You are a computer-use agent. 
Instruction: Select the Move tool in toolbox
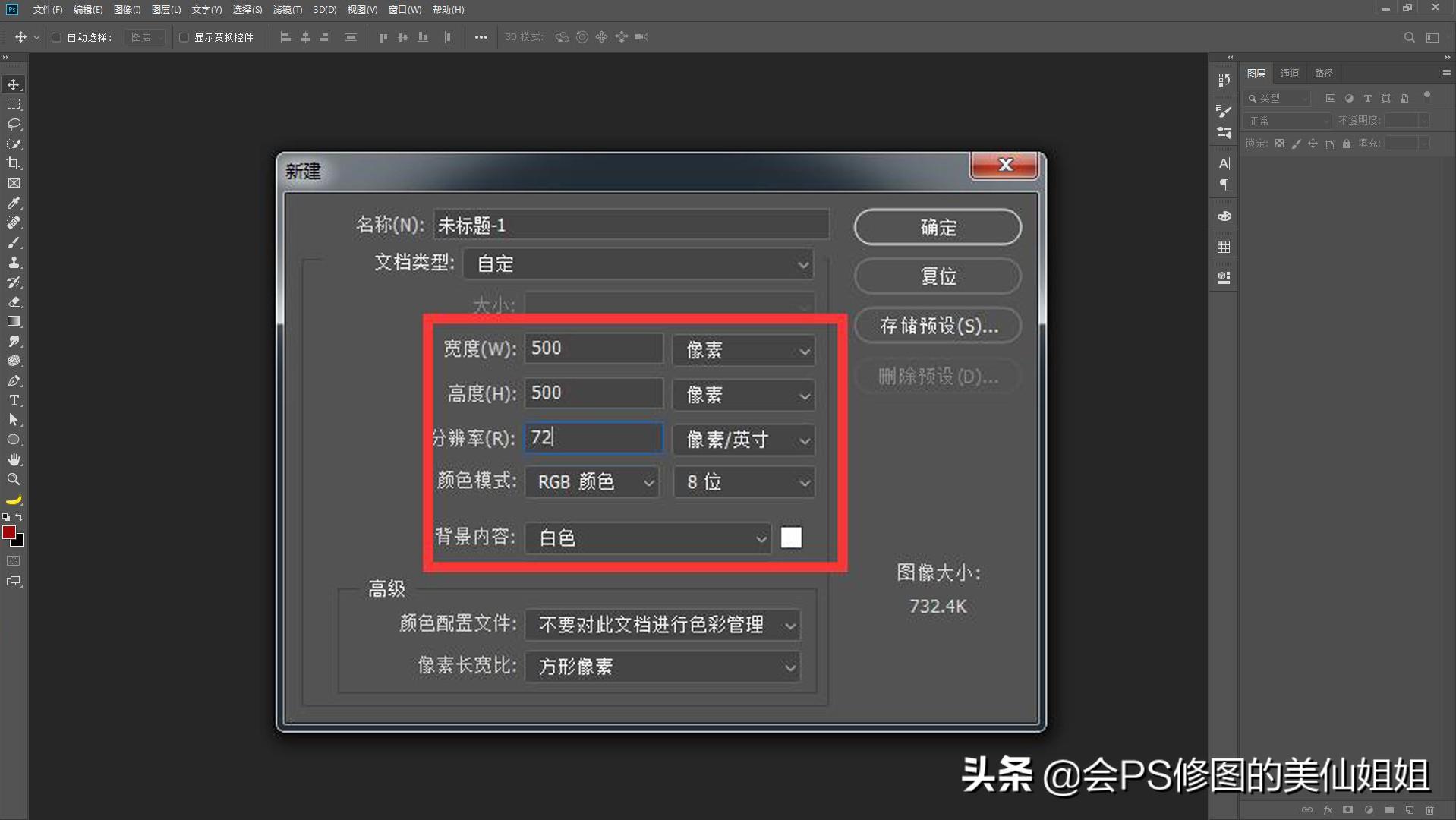click(x=14, y=84)
